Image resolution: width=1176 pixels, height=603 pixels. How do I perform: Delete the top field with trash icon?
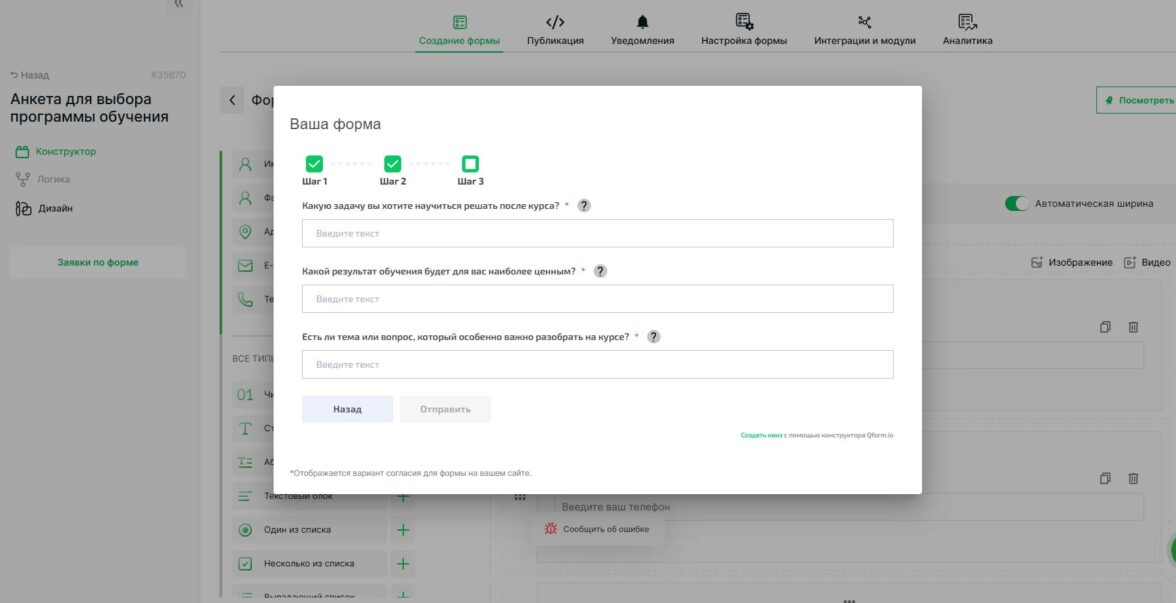(1133, 327)
